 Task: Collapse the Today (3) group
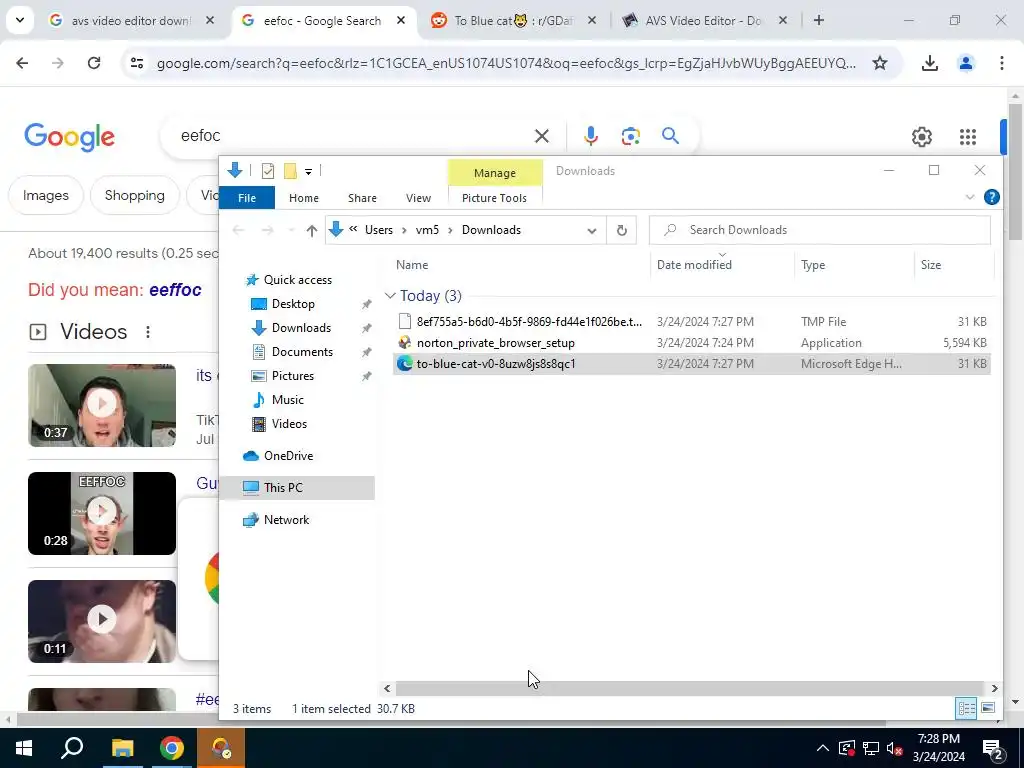[x=390, y=296]
